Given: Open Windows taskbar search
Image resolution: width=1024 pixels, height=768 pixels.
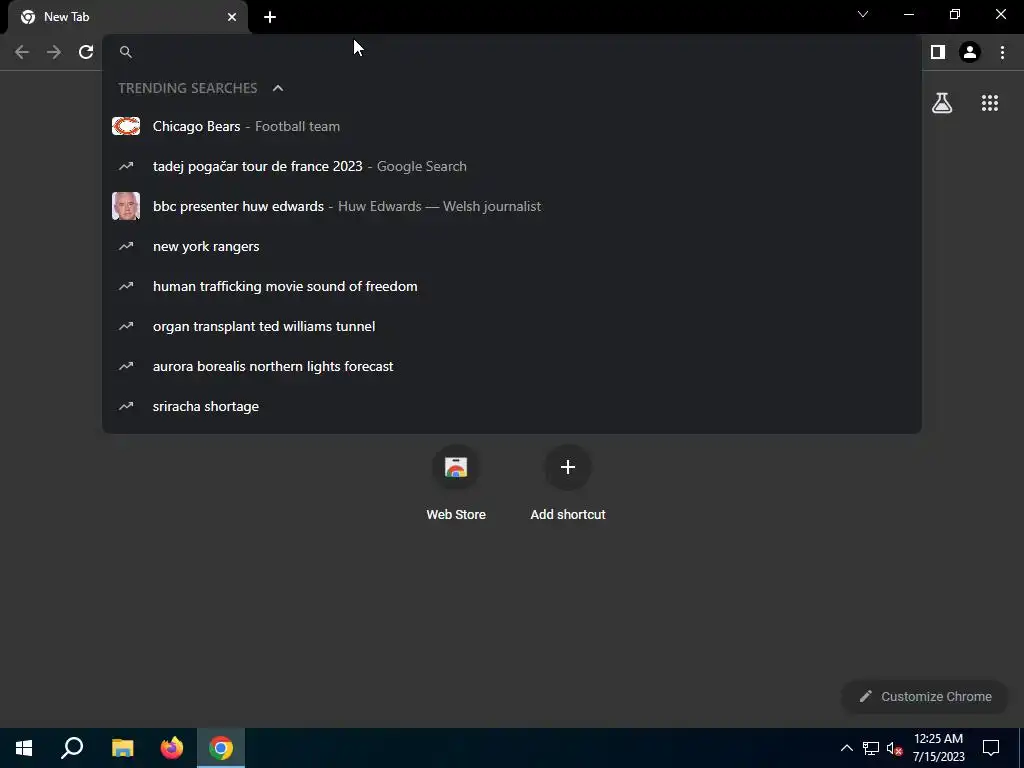Looking at the screenshot, I should [x=72, y=748].
